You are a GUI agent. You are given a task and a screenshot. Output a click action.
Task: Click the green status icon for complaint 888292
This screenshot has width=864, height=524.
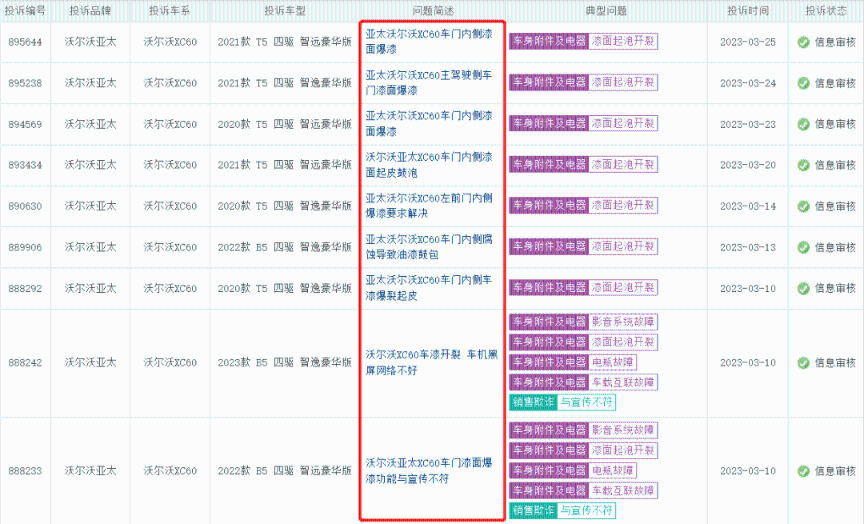803,288
